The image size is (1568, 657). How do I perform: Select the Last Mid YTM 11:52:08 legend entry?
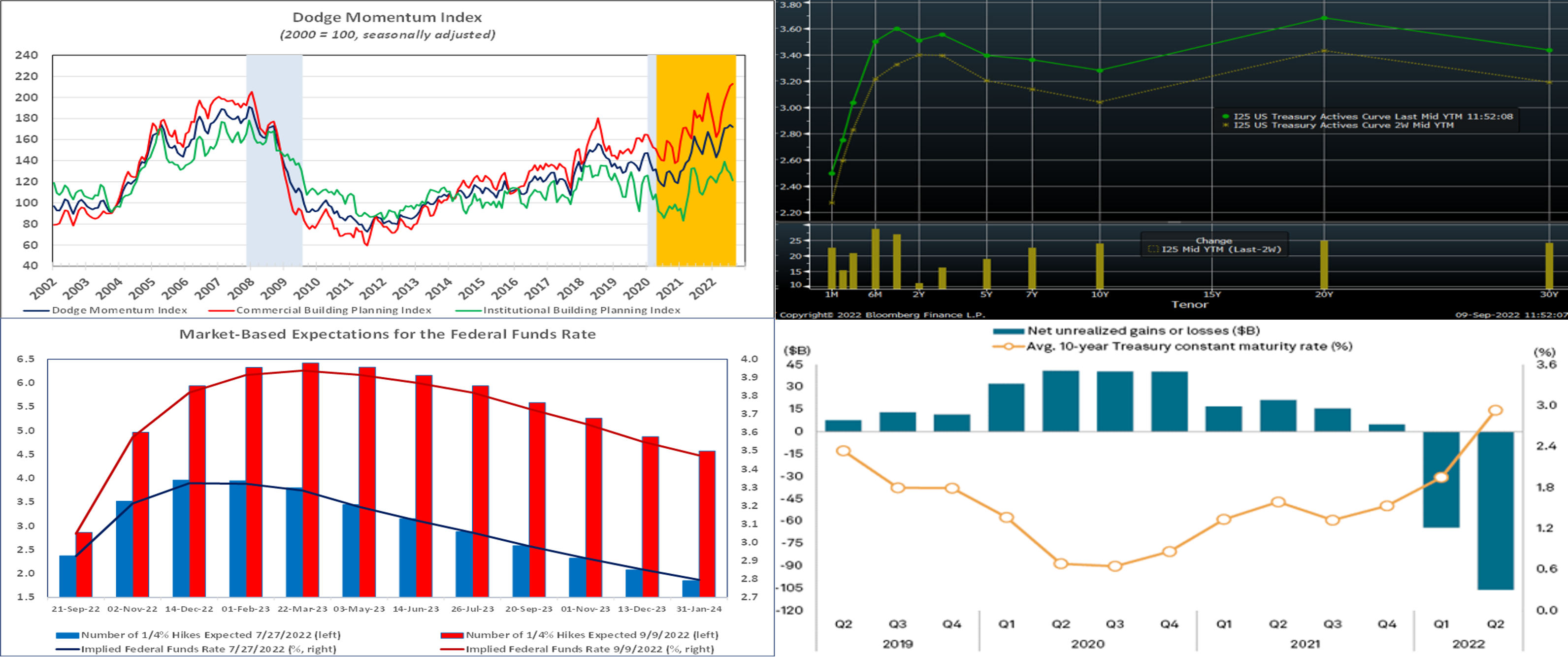click(x=1372, y=116)
